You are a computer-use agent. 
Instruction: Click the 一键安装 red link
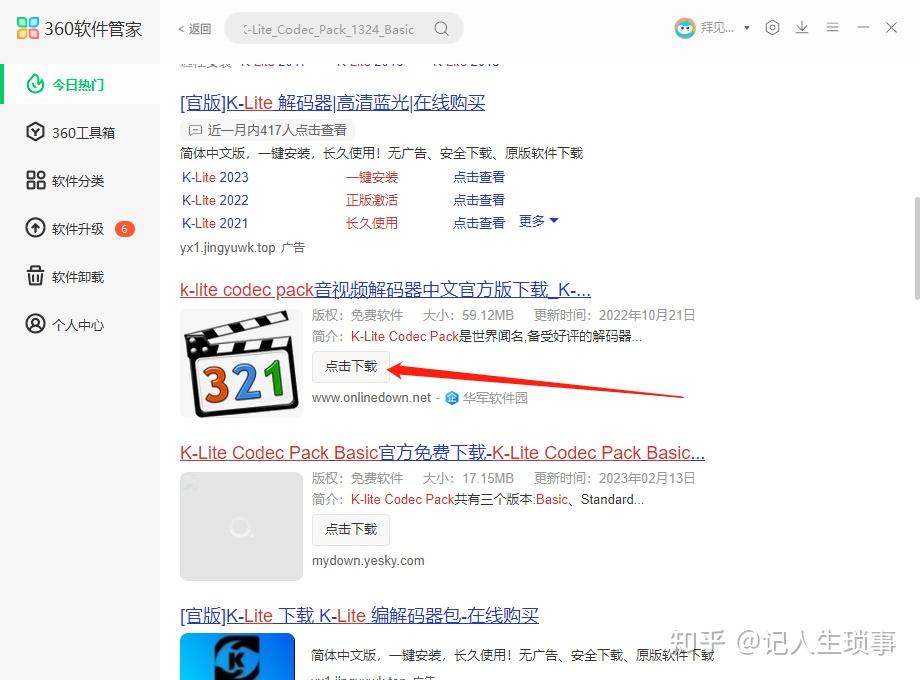(372, 177)
